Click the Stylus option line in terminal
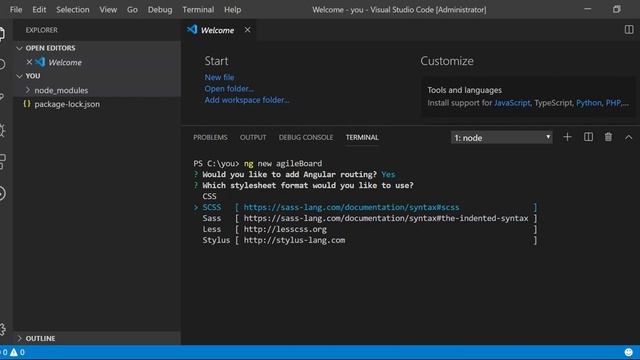The height and width of the screenshot is (360, 640). click(x=370, y=240)
